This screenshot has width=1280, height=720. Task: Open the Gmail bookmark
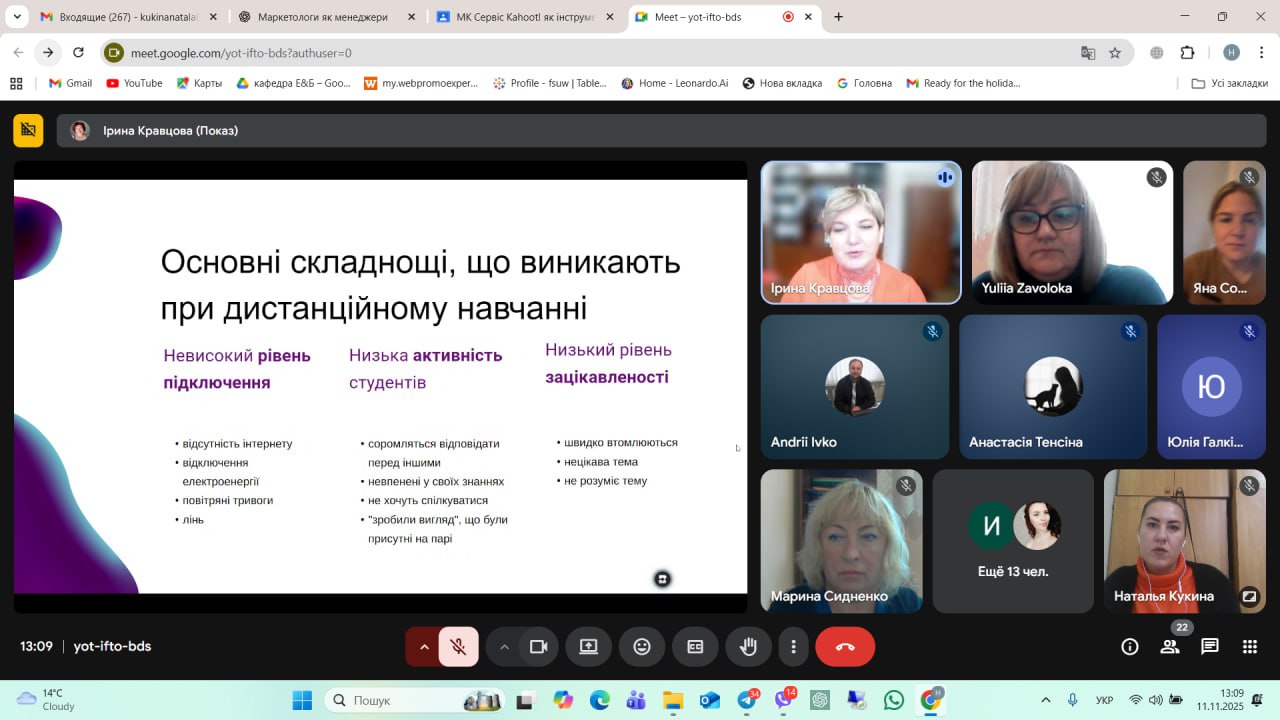[71, 83]
